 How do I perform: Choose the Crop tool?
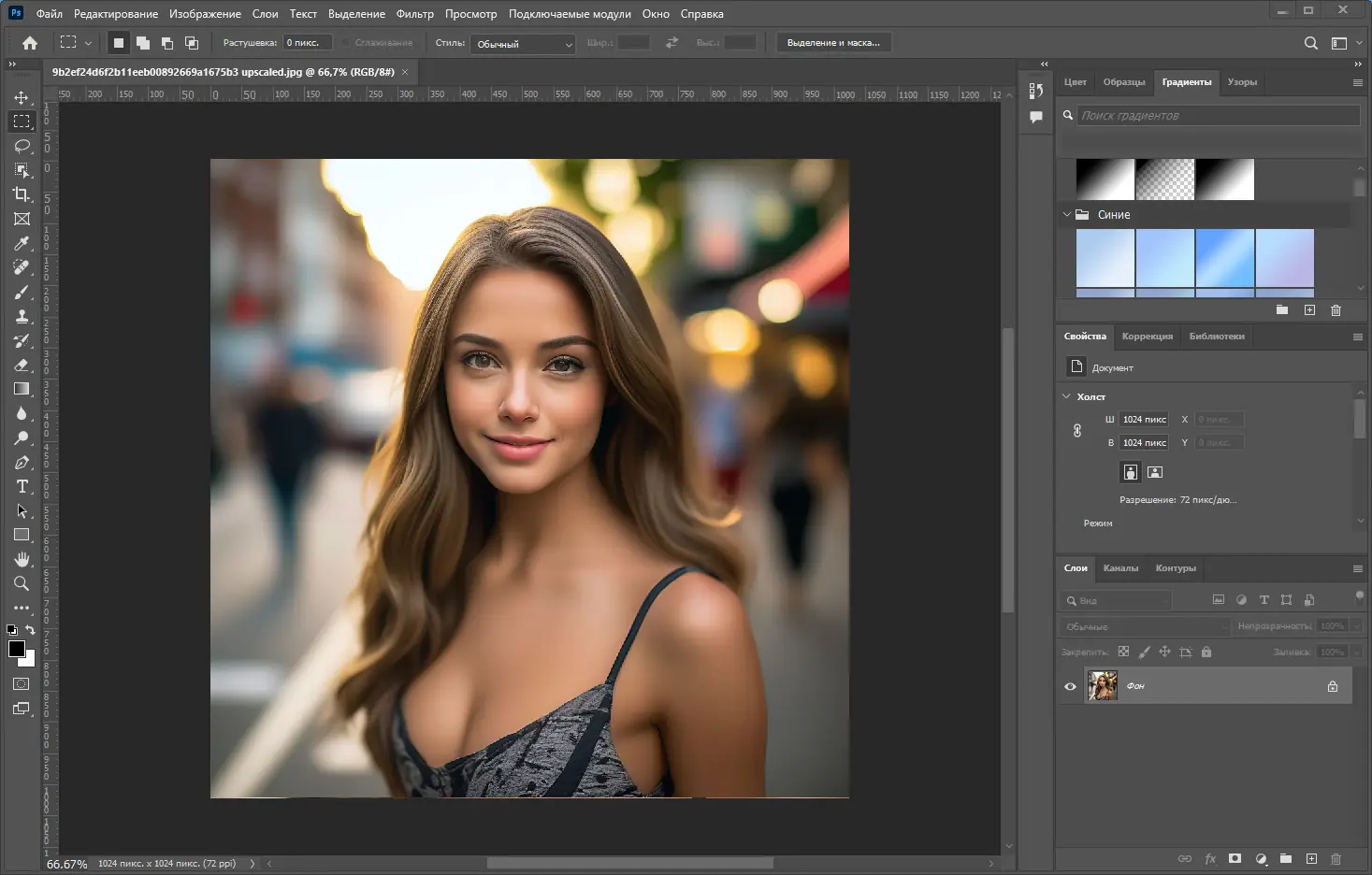(22, 194)
